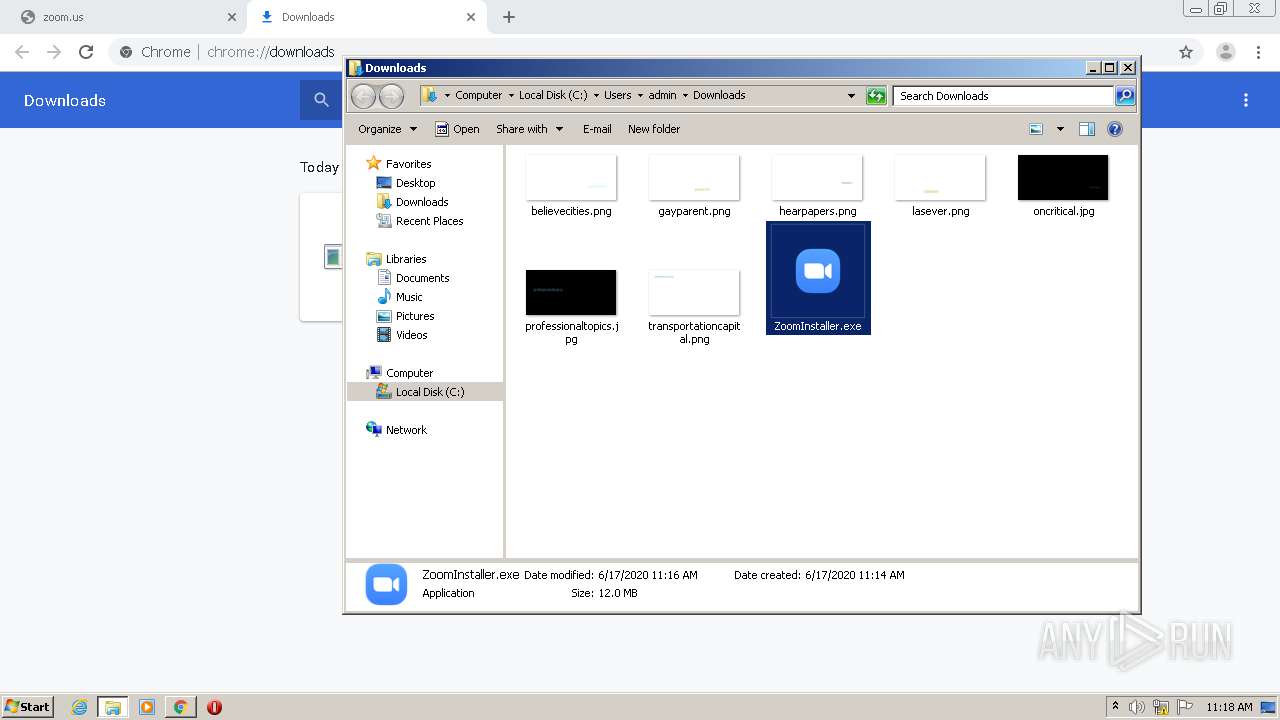1280x720 pixels.
Task: Open Pictures library
Action: [x=405, y=316]
